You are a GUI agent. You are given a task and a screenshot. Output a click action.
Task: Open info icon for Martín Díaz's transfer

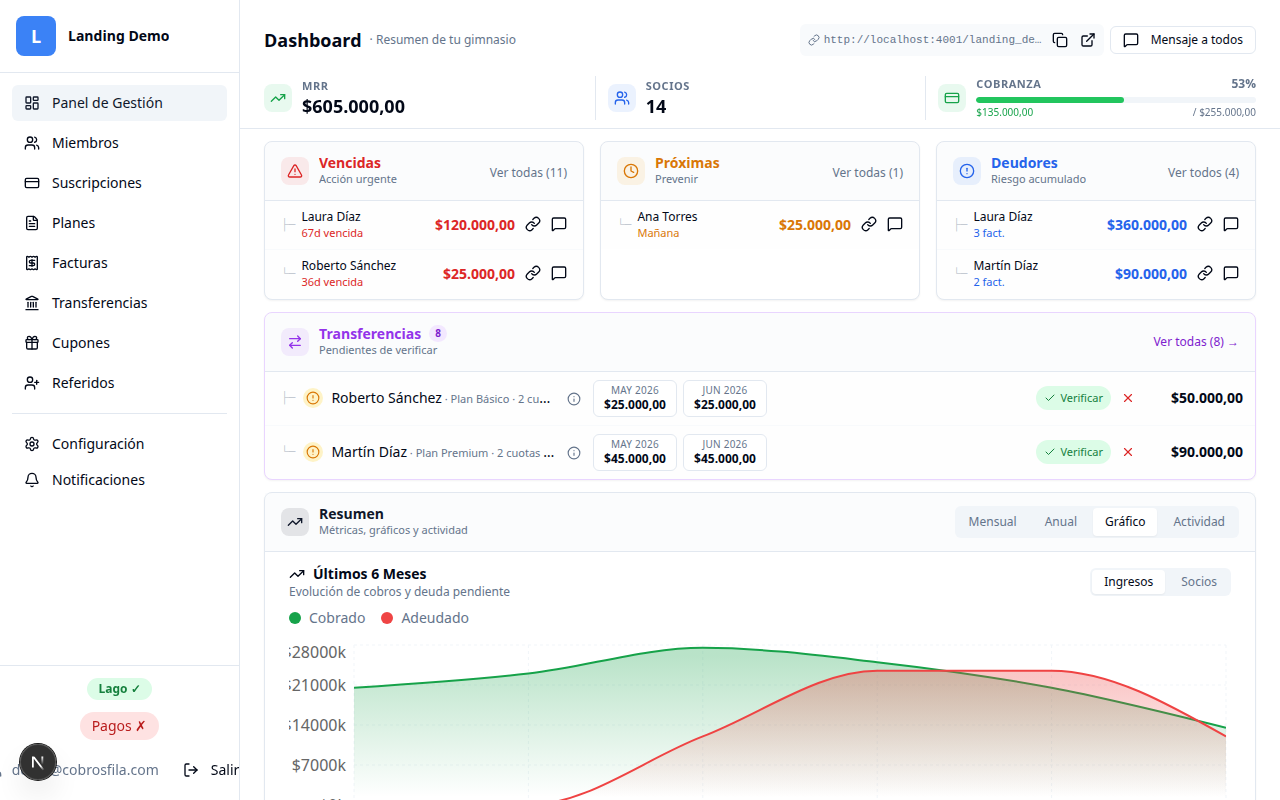(574, 453)
